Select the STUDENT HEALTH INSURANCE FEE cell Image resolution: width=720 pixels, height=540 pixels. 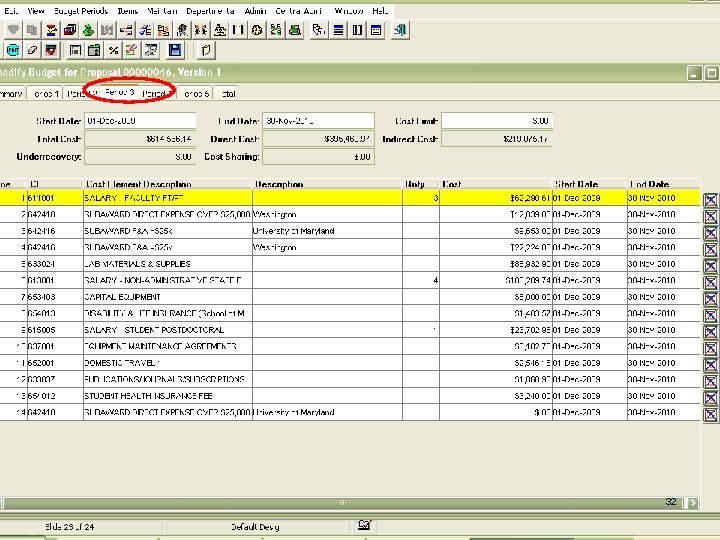(x=168, y=396)
